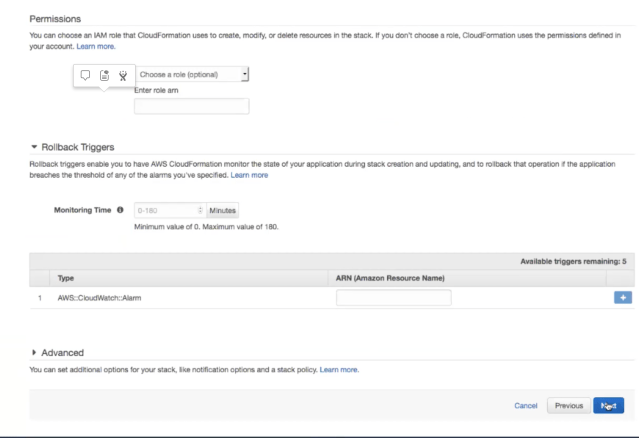Open Learn more link under Permissions
This screenshot has width=639, height=438.
tap(96, 46)
